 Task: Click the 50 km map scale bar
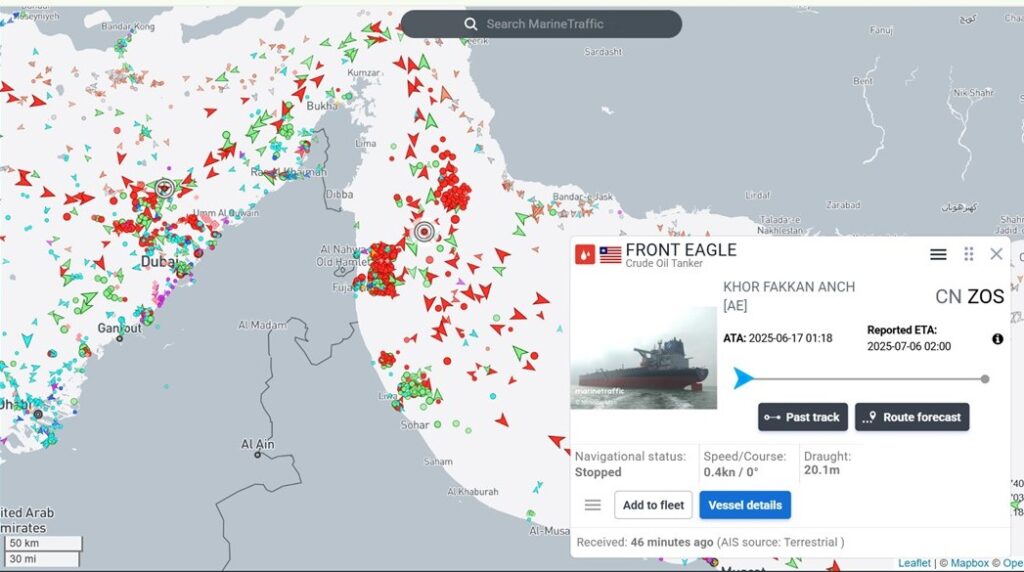(x=43, y=543)
